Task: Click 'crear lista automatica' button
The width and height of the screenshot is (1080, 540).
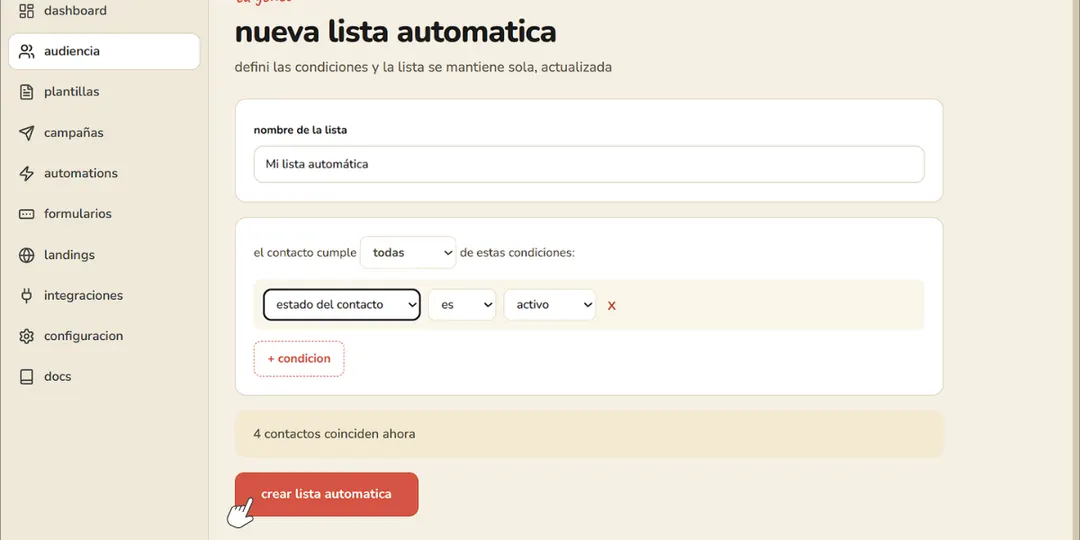Action: pyautogui.click(x=326, y=494)
